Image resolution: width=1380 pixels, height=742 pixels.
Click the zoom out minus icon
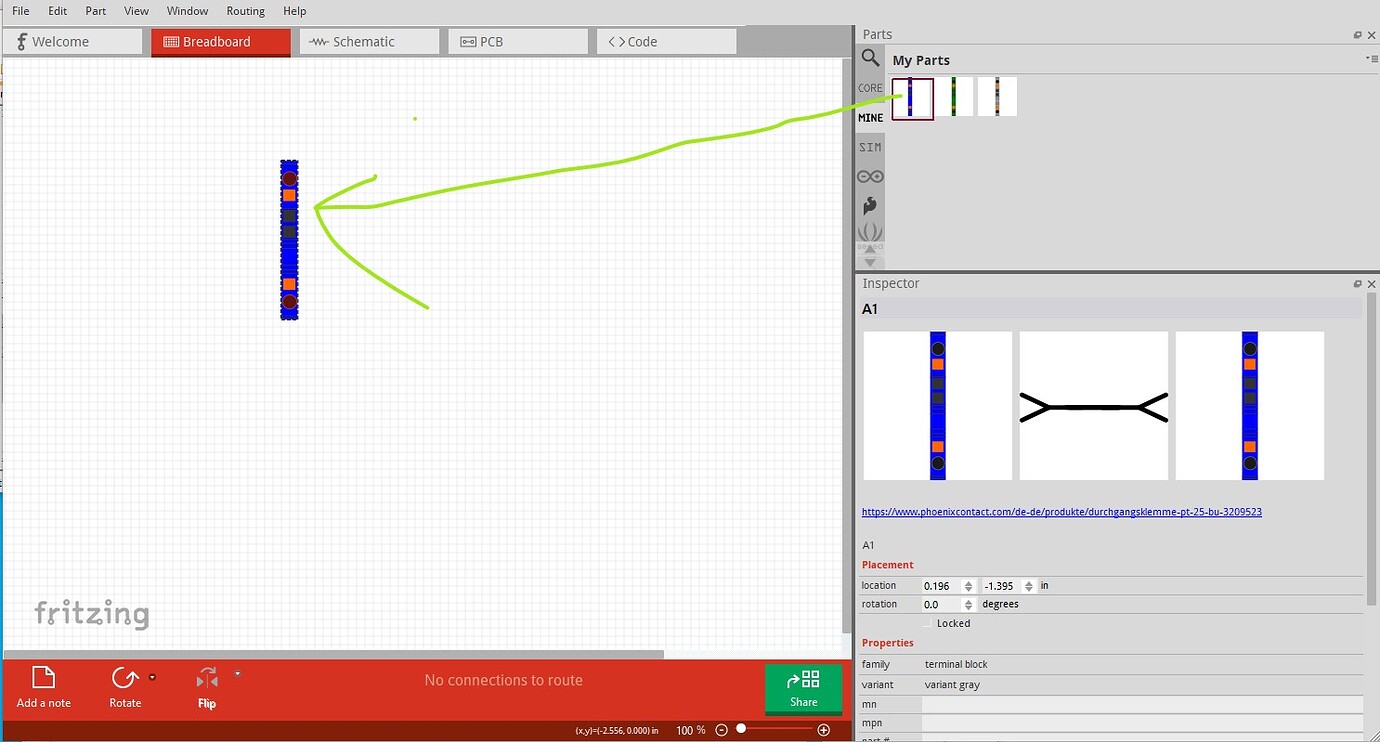click(722, 730)
